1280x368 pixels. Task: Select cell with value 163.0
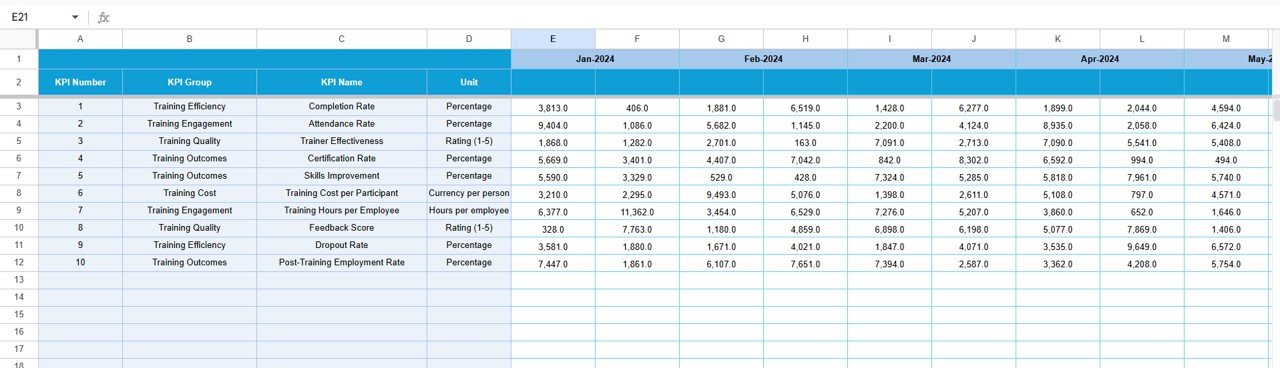click(805, 141)
